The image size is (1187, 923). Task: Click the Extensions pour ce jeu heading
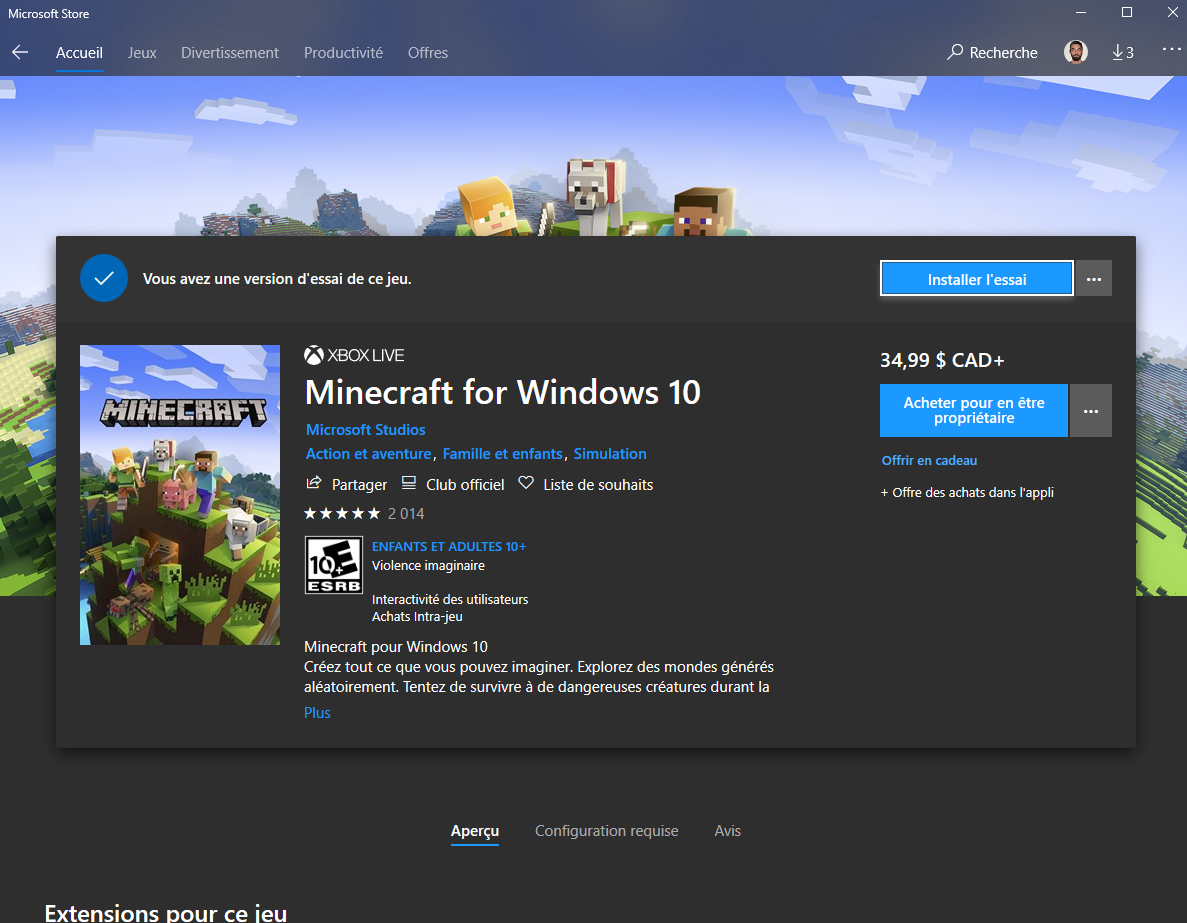(x=166, y=912)
